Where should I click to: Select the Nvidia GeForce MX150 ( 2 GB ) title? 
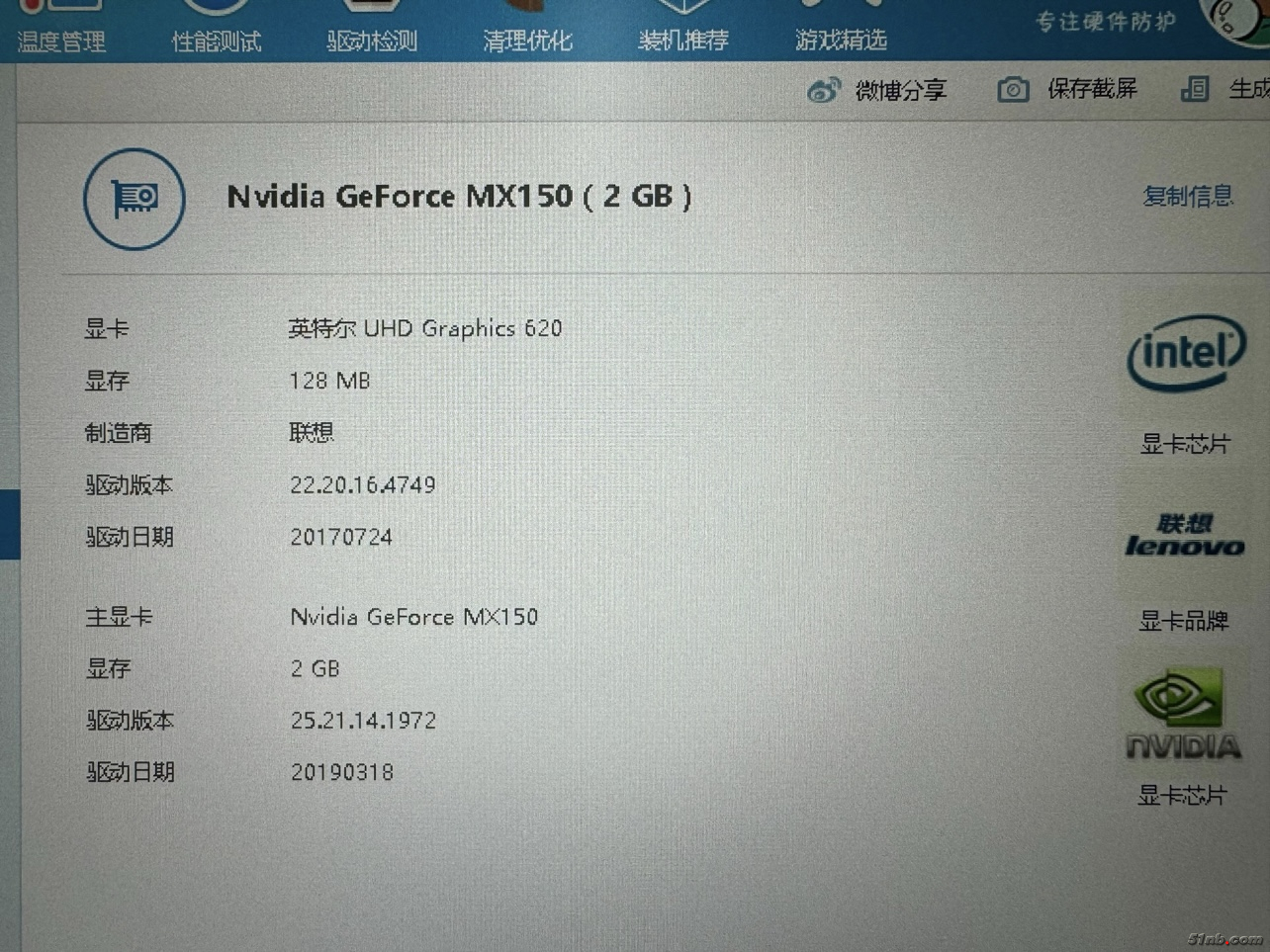pyautogui.click(x=459, y=196)
